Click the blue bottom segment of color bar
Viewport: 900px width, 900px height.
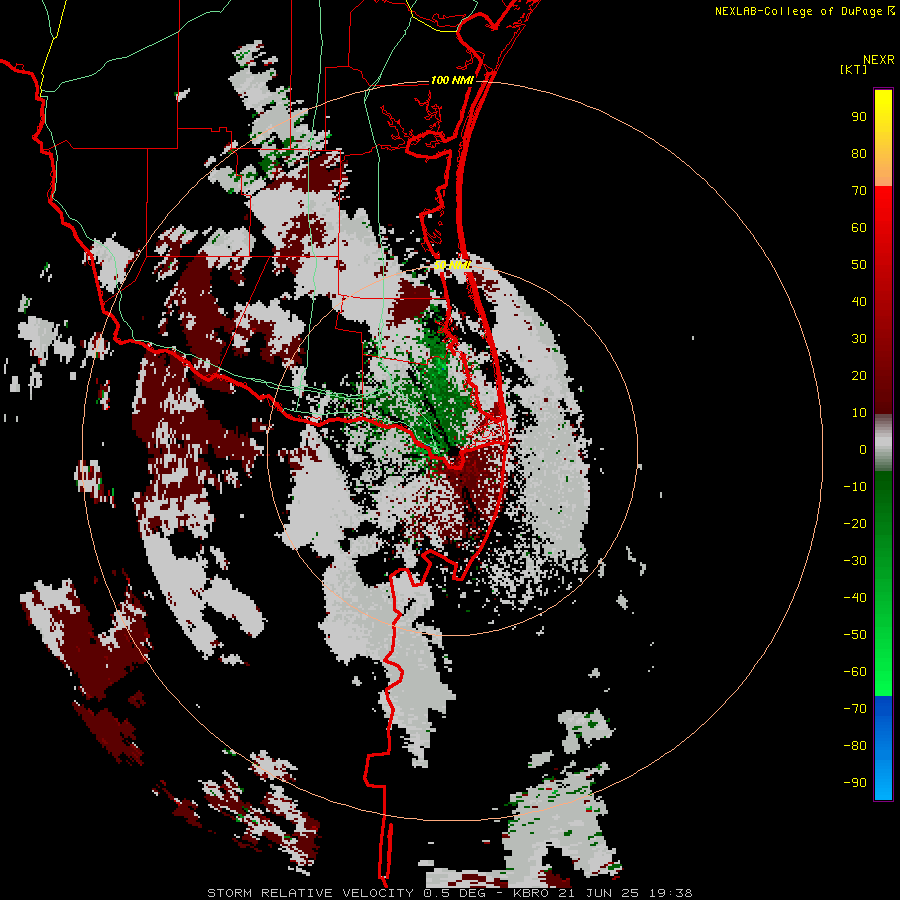coord(883,748)
